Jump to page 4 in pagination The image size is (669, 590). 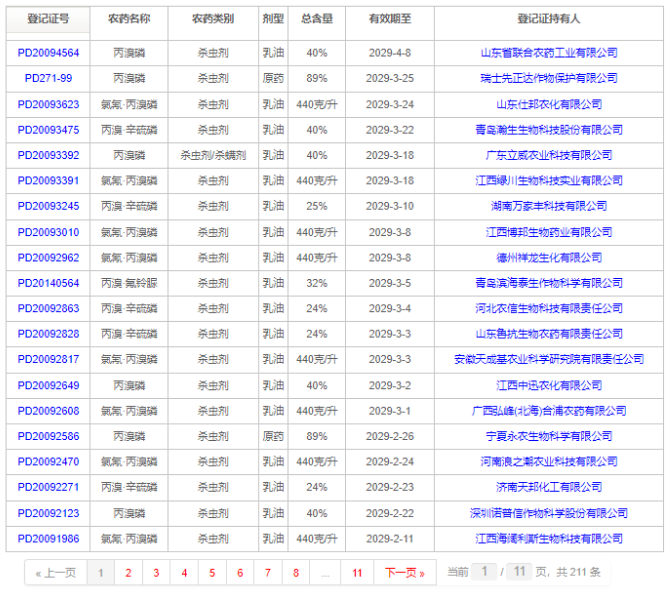[x=184, y=573]
